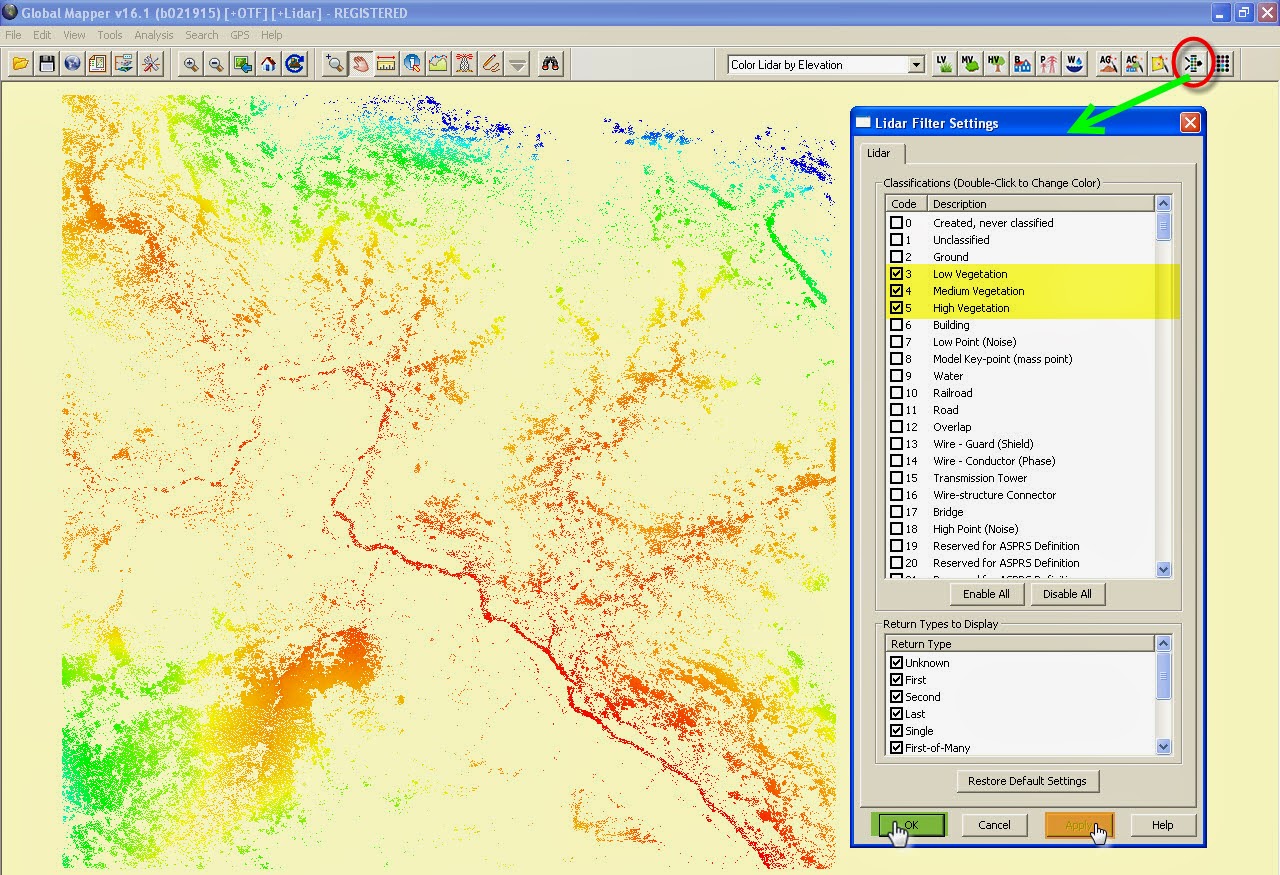Uncheck the Low Vegetation classification
Screen dimensions: 1280x875
coord(895,274)
